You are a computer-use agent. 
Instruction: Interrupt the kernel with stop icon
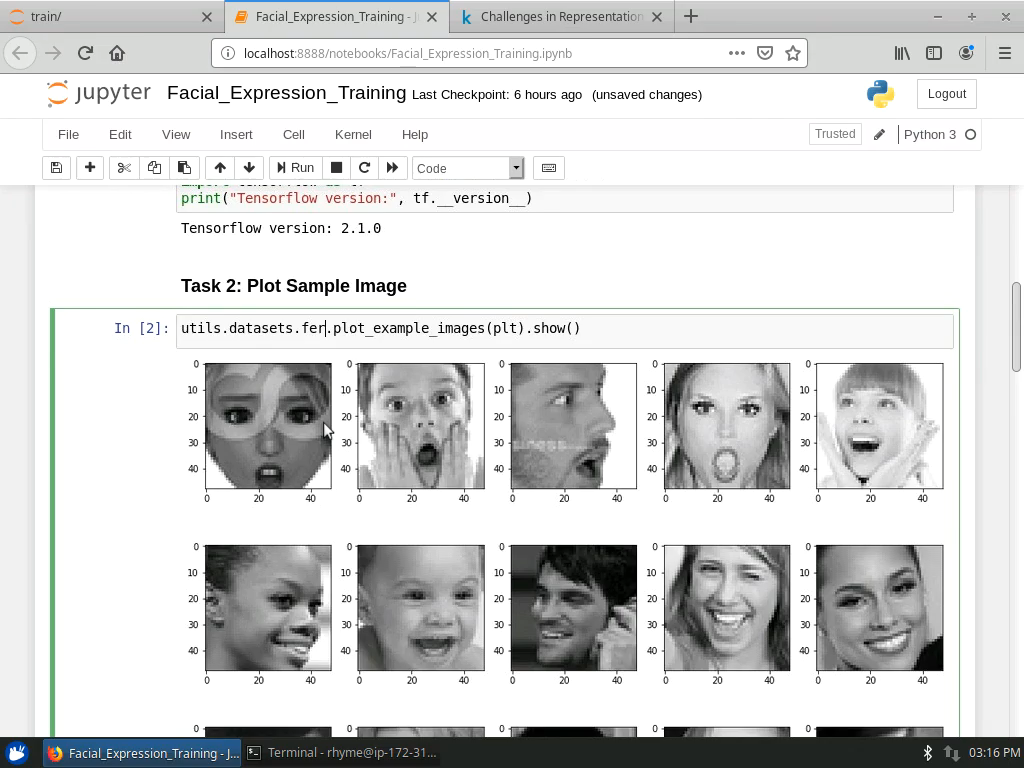(x=337, y=168)
